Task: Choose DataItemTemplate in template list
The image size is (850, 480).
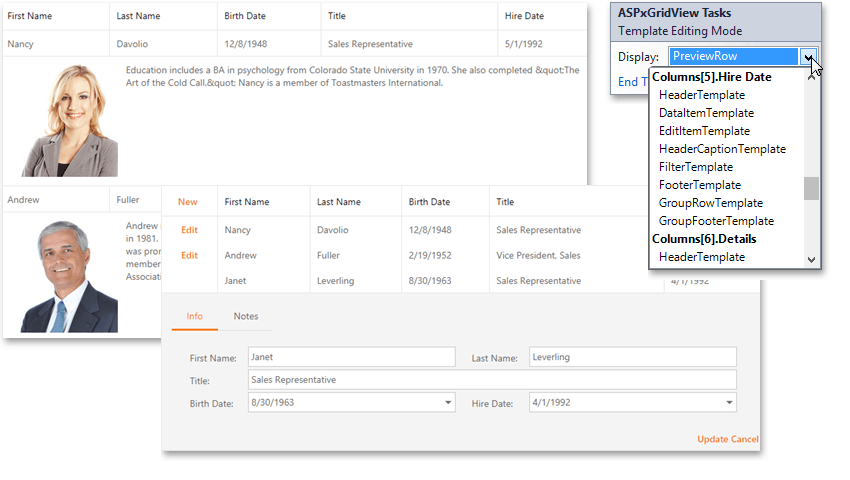Action: [x=706, y=113]
